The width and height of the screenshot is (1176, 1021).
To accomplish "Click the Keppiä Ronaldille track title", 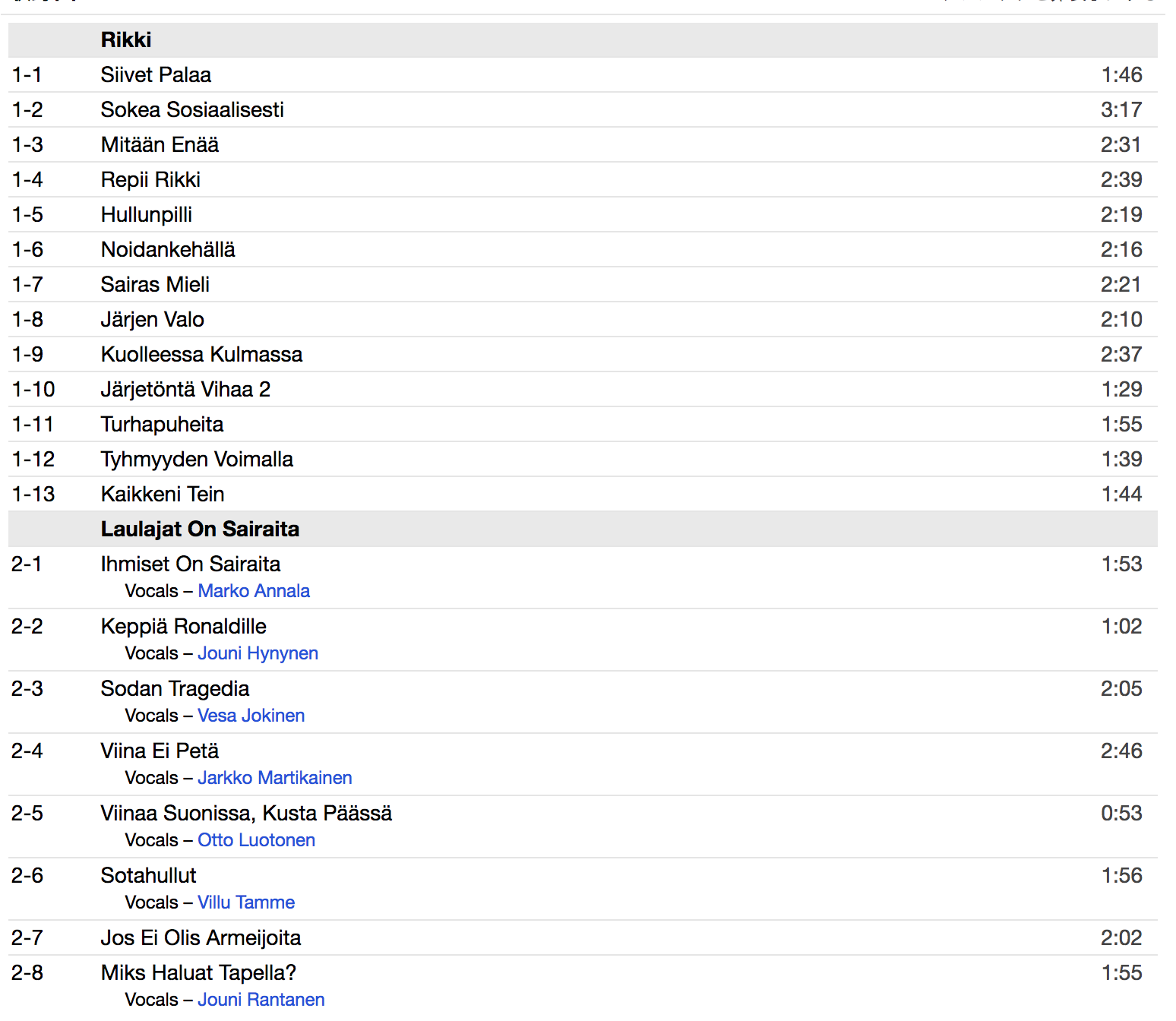I will [x=184, y=627].
